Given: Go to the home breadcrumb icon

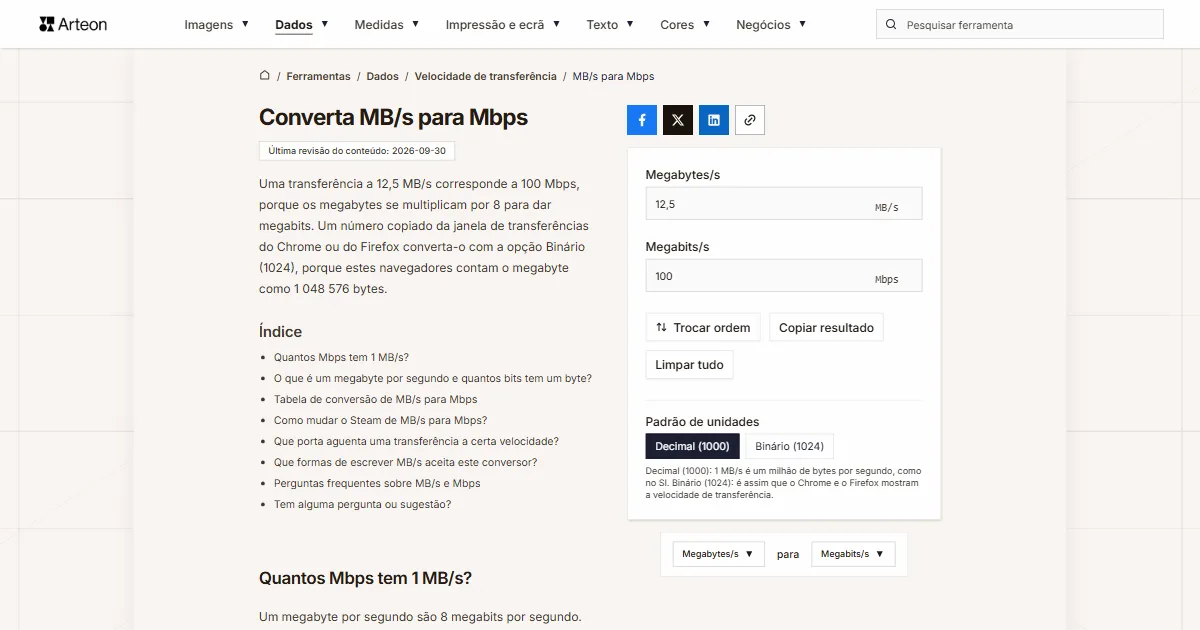Looking at the screenshot, I should tap(265, 75).
